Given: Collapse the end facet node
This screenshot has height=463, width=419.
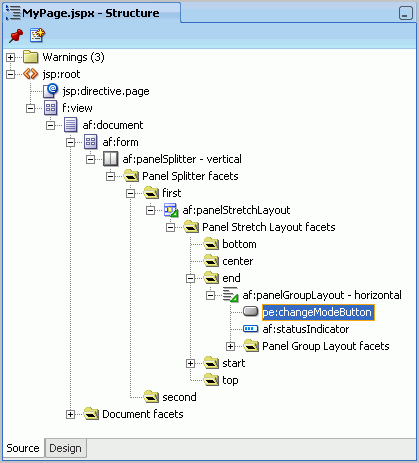Looking at the screenshot, I should [190, 278].
